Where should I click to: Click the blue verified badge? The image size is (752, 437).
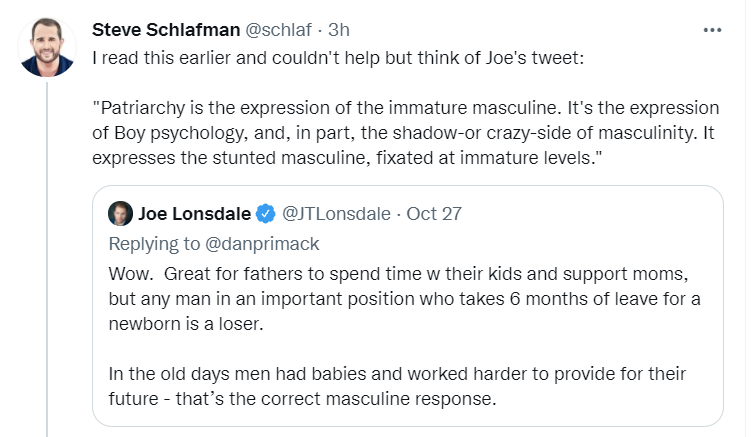(266, 214)
